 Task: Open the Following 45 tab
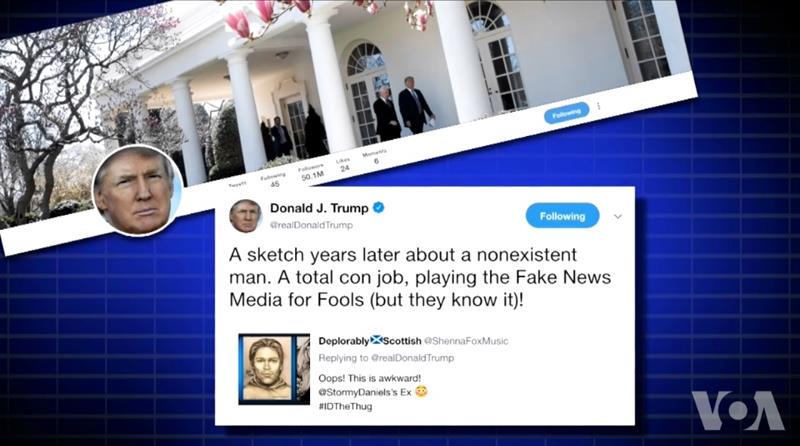[x=273, y=180]
